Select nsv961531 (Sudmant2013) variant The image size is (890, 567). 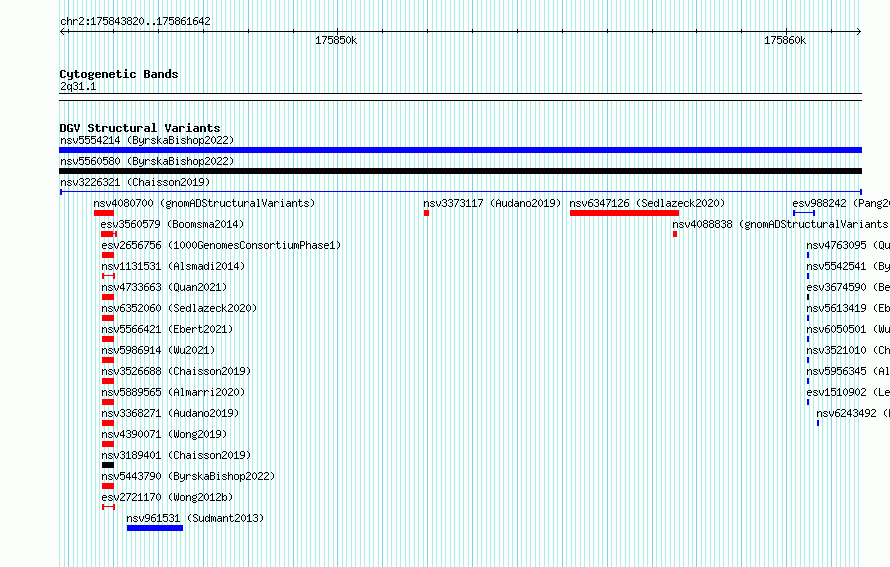(x=195, y=518)
